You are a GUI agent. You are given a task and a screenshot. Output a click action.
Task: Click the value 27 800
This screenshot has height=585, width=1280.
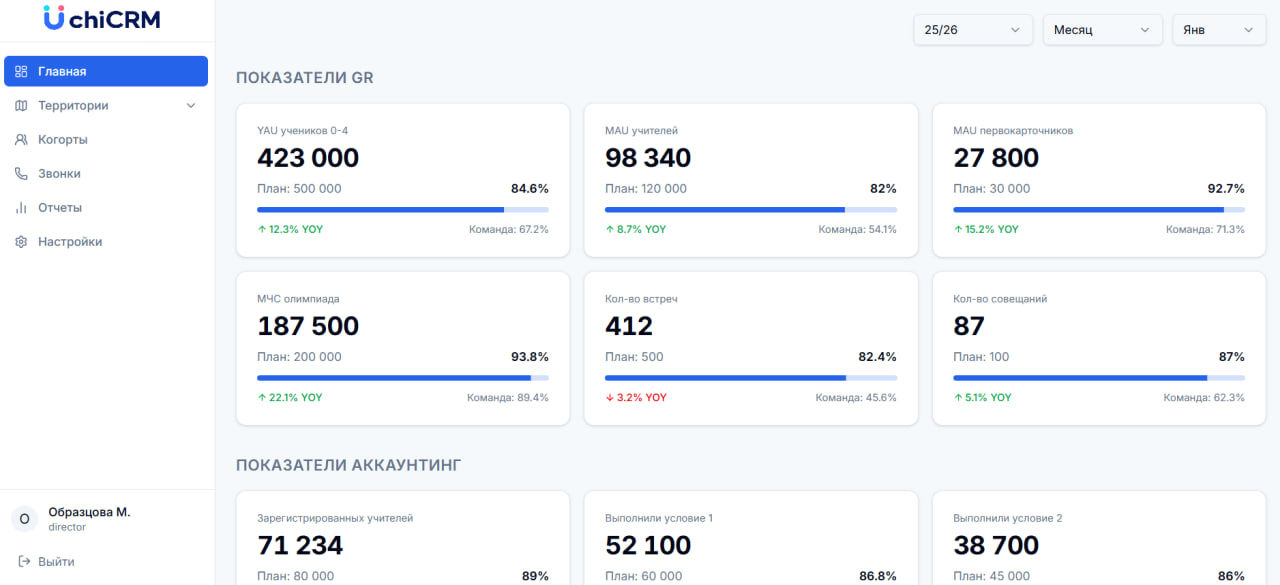tap(996, 158)
